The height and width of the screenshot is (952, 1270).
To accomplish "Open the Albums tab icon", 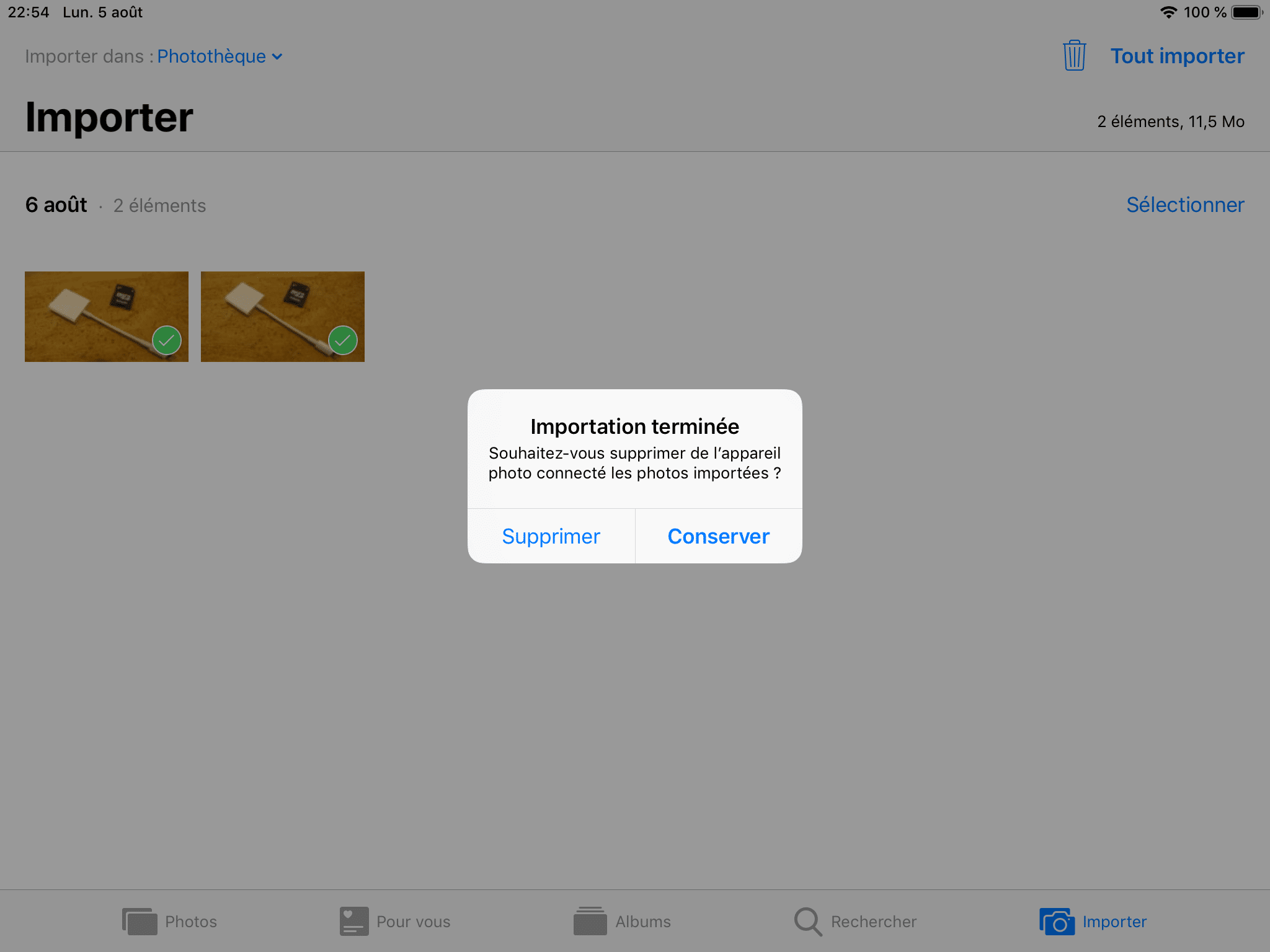I will point(590,921).
